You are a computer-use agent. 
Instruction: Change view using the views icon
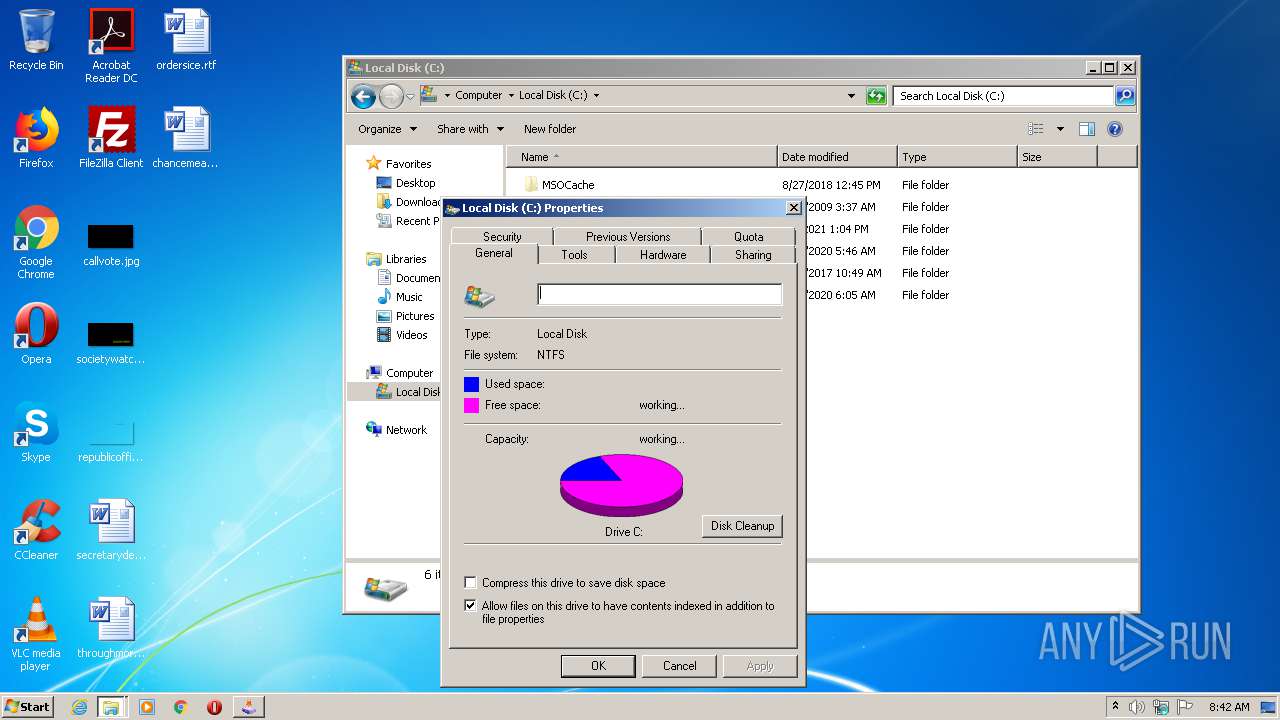pos(1036,129)
